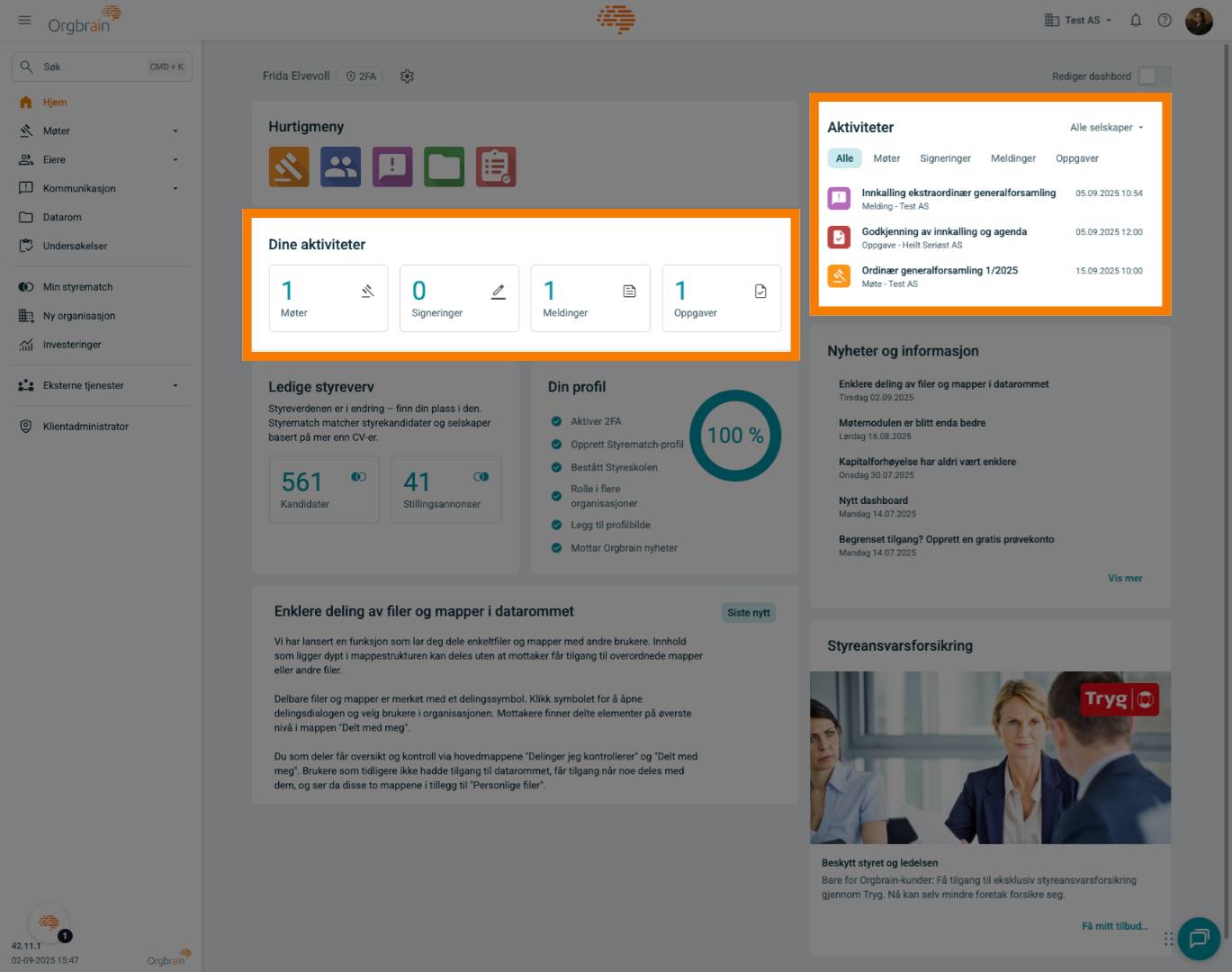Open the green folder shortcut in Hurtigmeny

[445, 167]
